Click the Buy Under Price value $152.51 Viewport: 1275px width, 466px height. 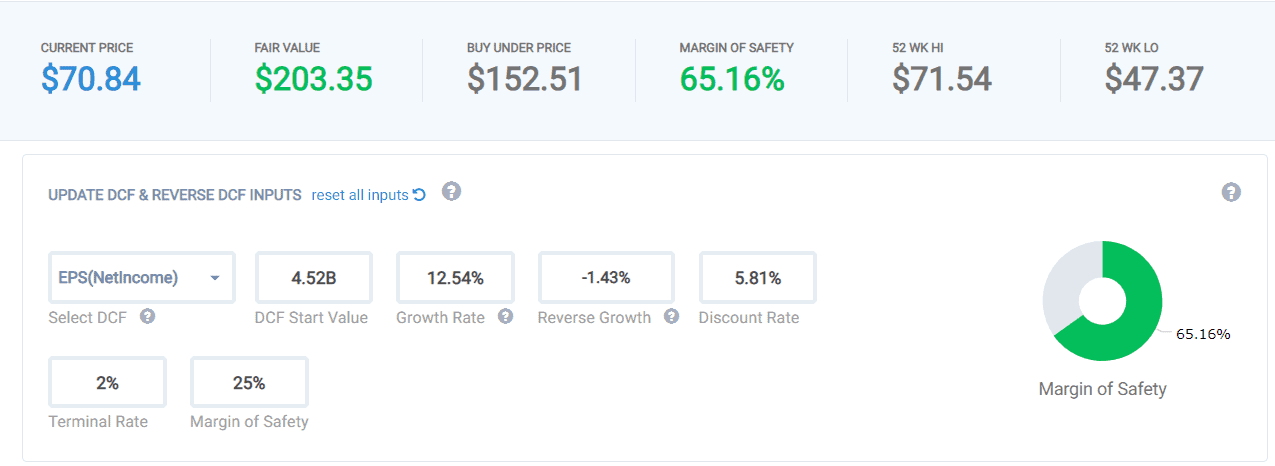524,79
